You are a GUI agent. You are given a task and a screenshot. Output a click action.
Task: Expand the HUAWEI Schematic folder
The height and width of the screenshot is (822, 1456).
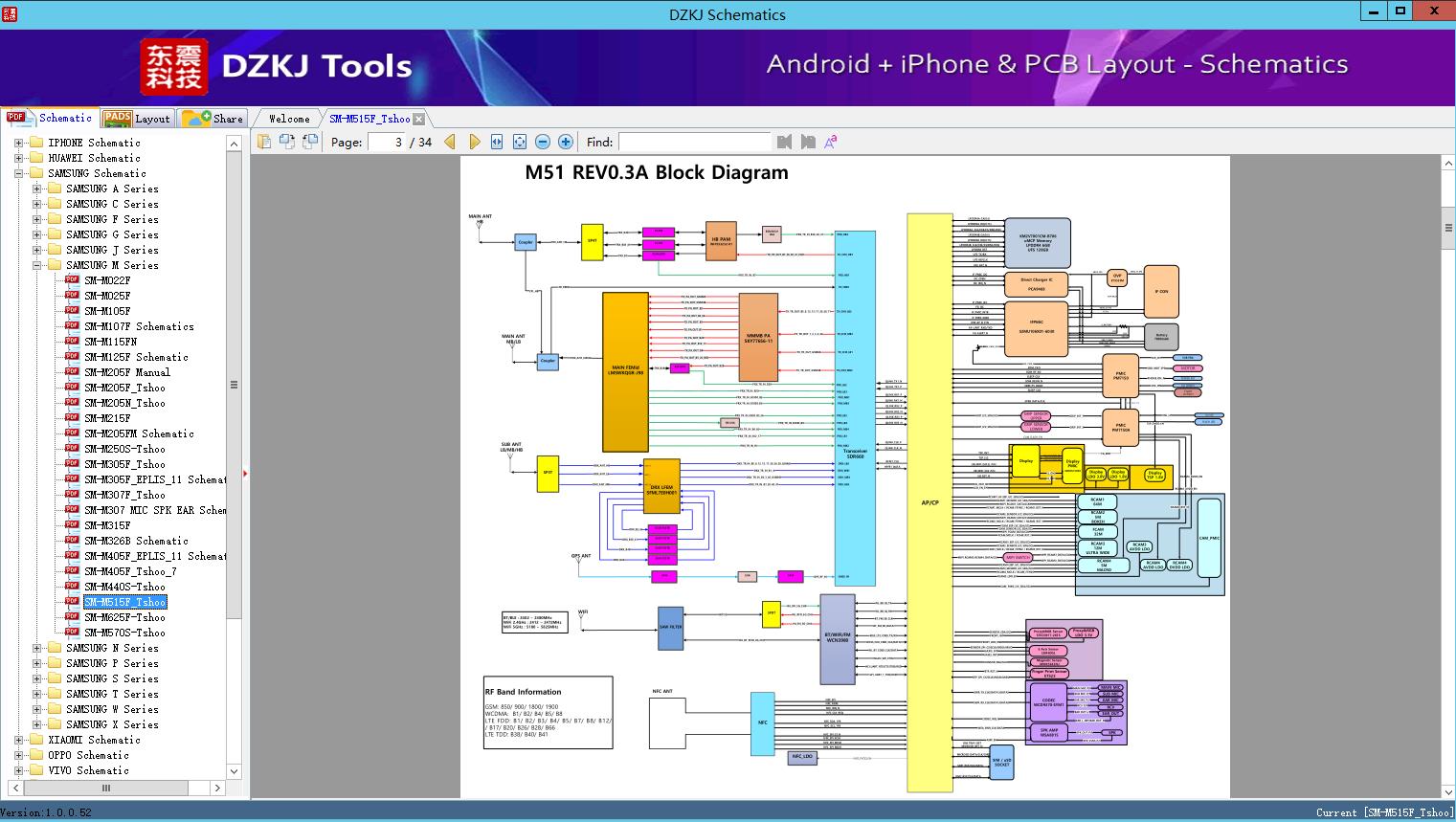tap(18, 158)
